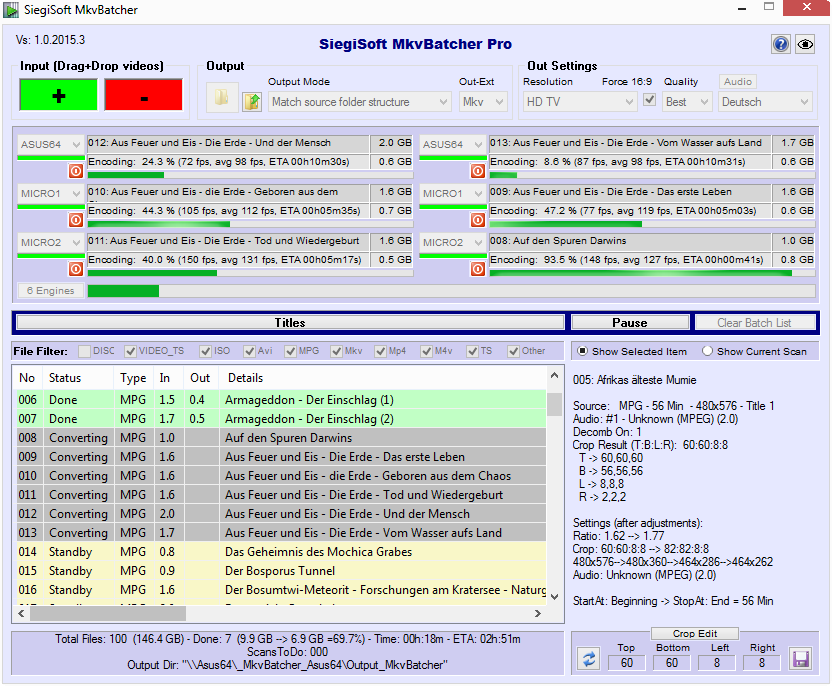This screenshot has width=832, height=686.
Task: Click the MkvBatcher app icon in title bar
Action: (x=10, y=10)
